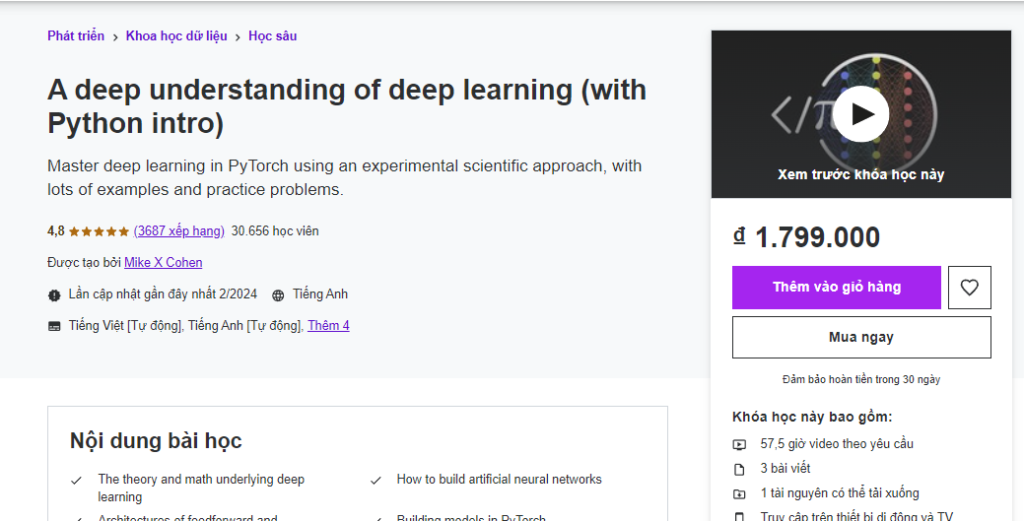Click the globe language icon
Viewport: 1024px width, 521px height.
click(x=278, y=295)
